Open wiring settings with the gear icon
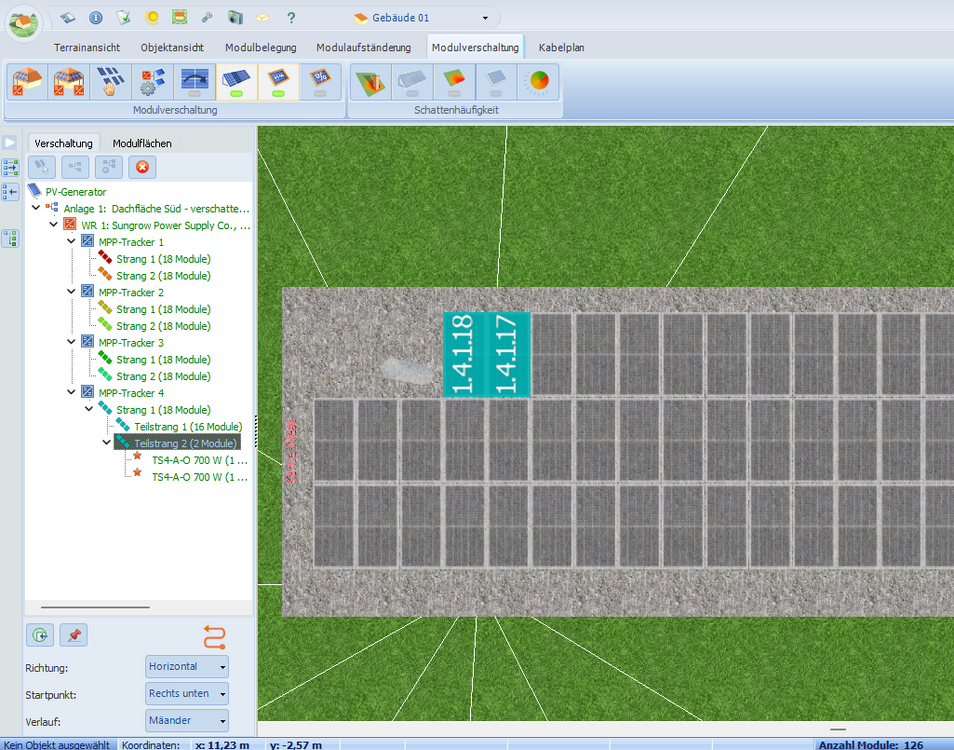The width and height of the screenshot is (954, 750). click(152, 82)
